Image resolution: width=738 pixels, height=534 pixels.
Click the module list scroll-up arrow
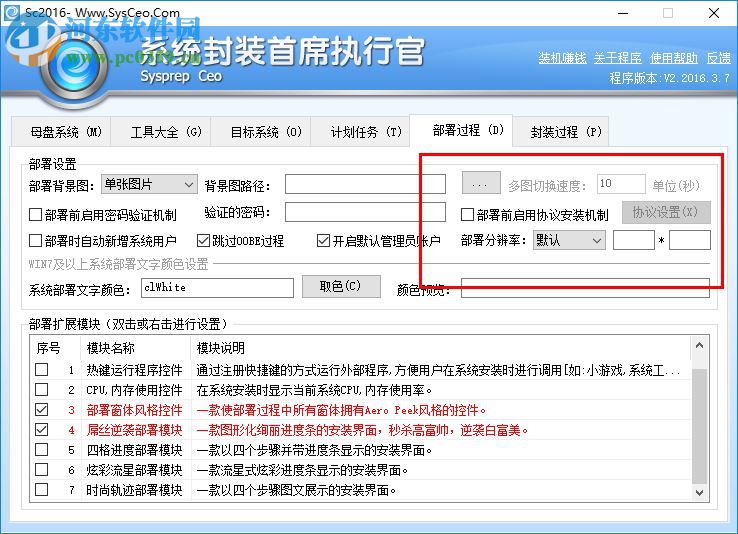(699, 346)
